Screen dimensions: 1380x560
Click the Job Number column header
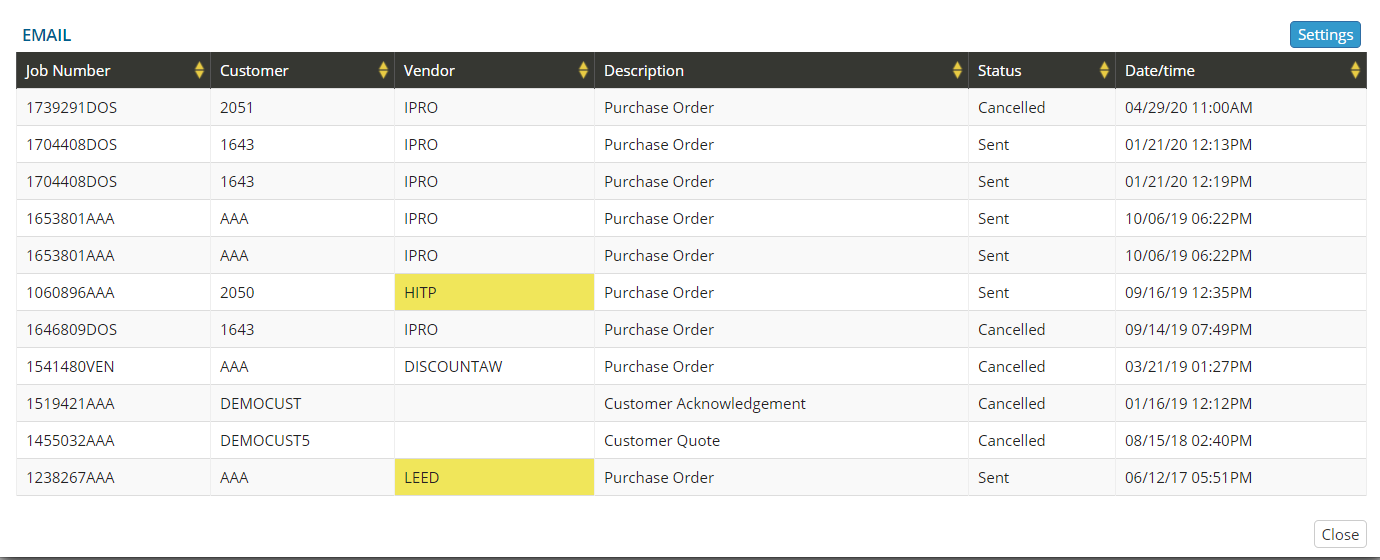click(x=68, y=70)
